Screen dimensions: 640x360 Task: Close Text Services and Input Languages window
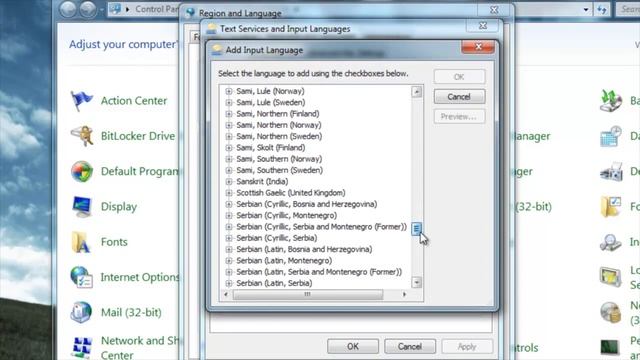tap(482, 26)
